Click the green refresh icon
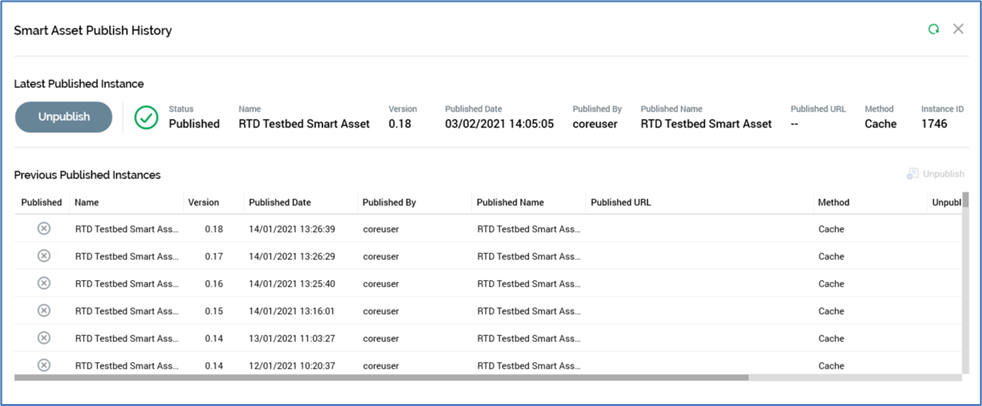The image size is (982, 406). 933,30
